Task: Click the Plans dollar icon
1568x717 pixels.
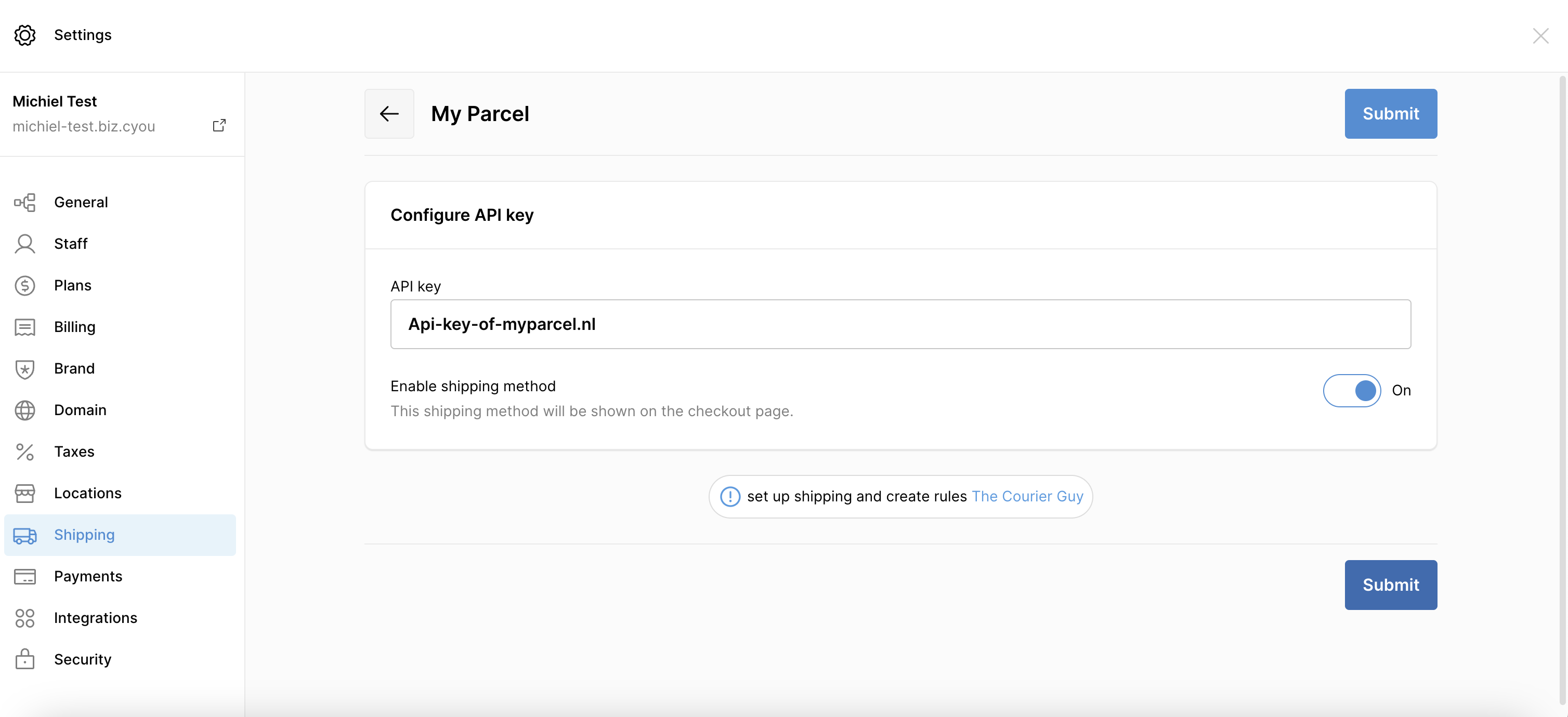Action: point(25,286)
